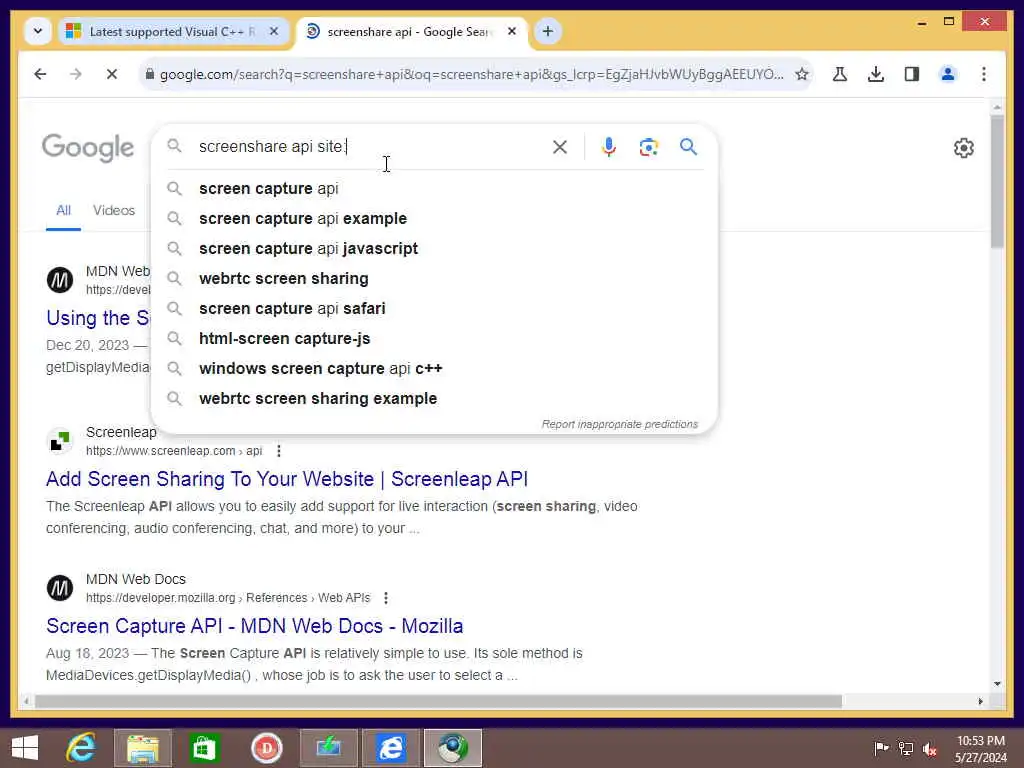This screenshot has width=1024, height=768.
Task: Switch to the Videos results tab
Action: (114, 211)
